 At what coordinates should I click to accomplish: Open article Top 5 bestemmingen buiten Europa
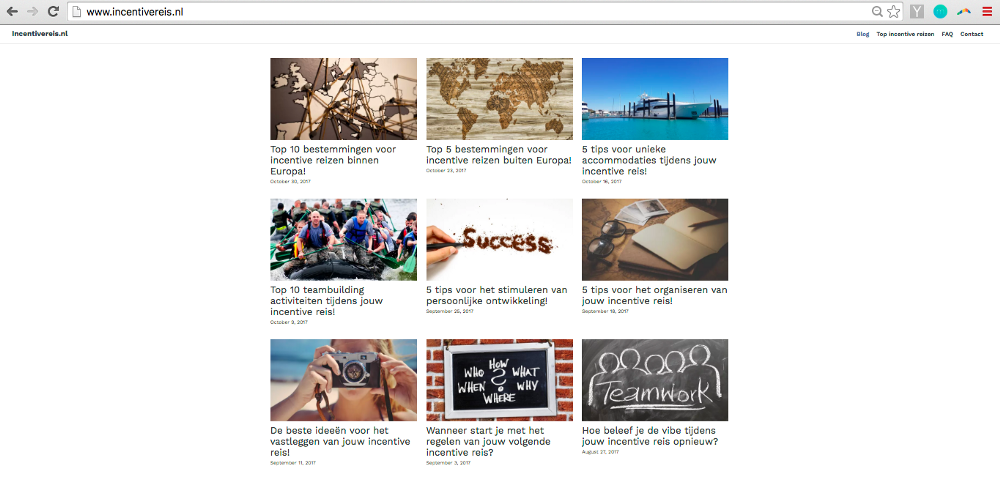coord(499,154)
